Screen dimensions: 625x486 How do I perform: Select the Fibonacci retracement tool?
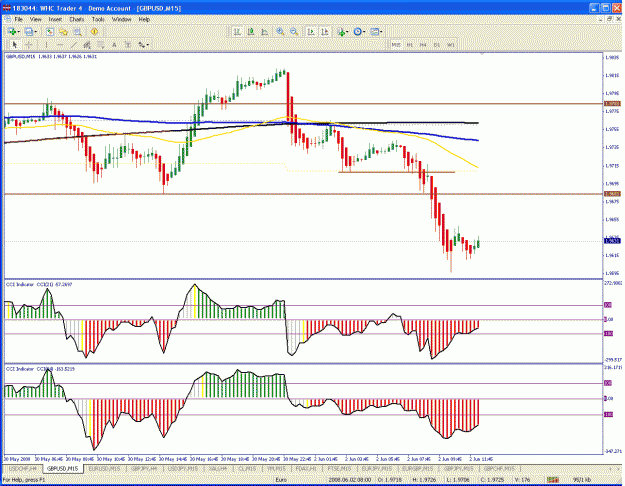pyautogui.click(x=100, y=45)
